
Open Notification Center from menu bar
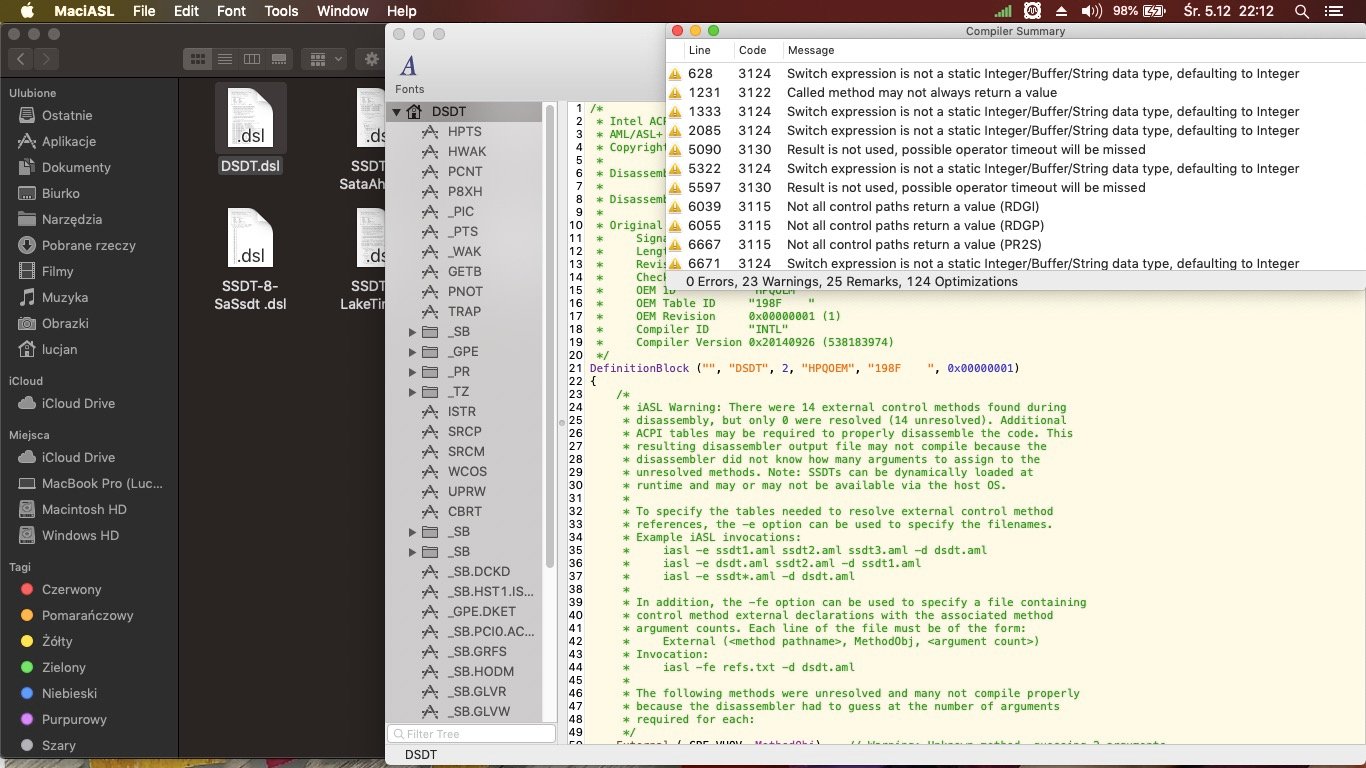click(1332, 11)
